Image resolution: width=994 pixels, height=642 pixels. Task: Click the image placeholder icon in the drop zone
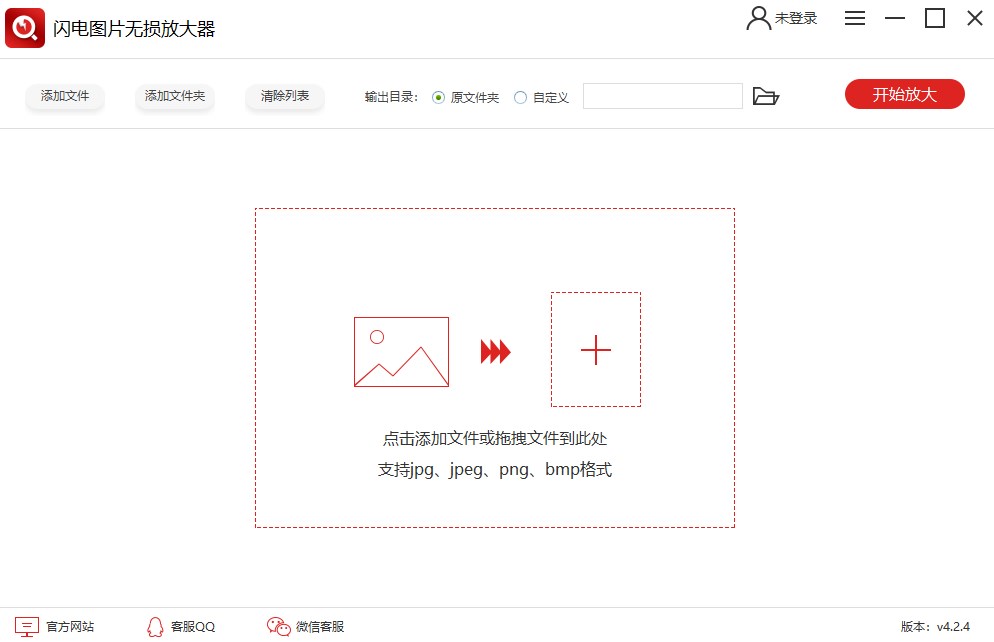[x=400, y=352]
